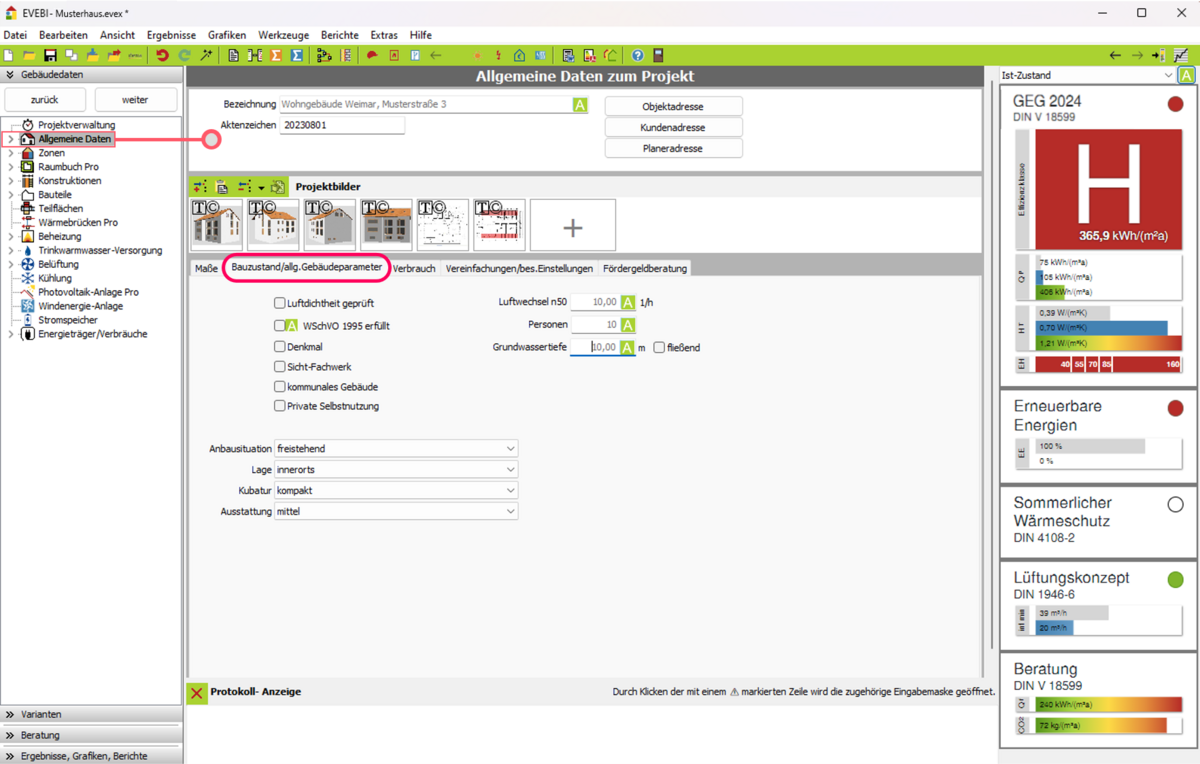Click the orange sigma toolbar icon
1200x764 pixels.
pyautogui.click(x=276, y=56)
